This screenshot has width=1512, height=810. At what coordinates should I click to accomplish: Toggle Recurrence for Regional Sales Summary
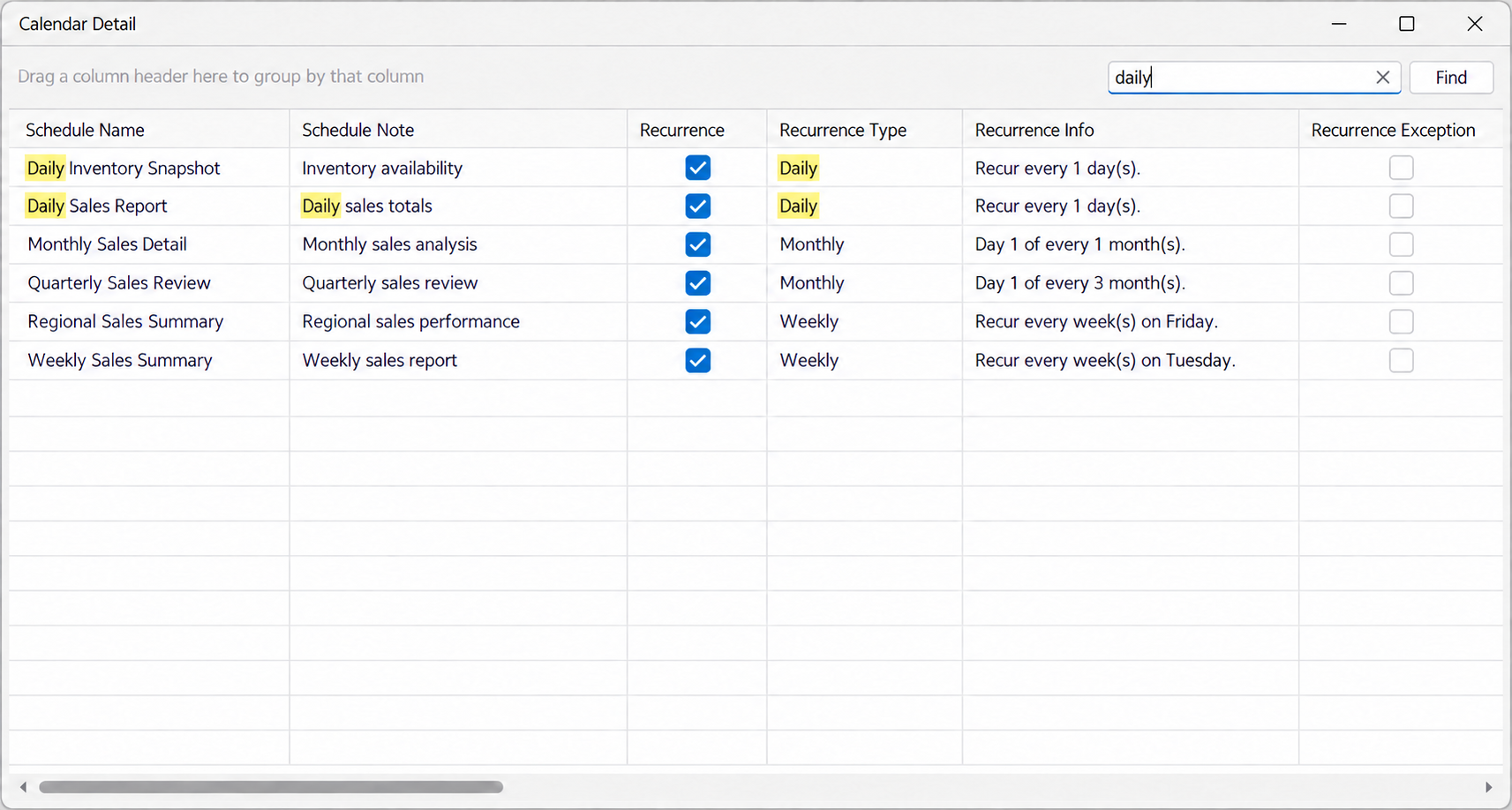click(x=697, y=321)
